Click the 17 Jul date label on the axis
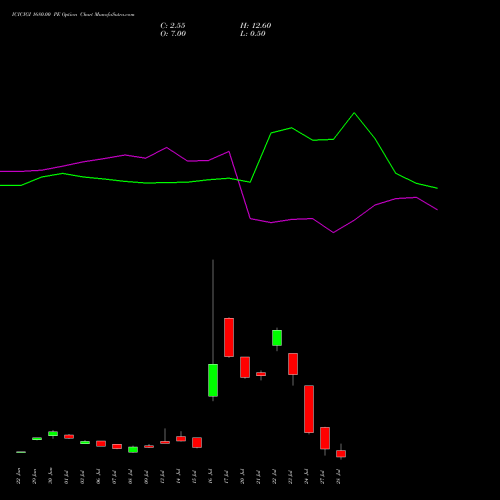 [x=227, y=477]
